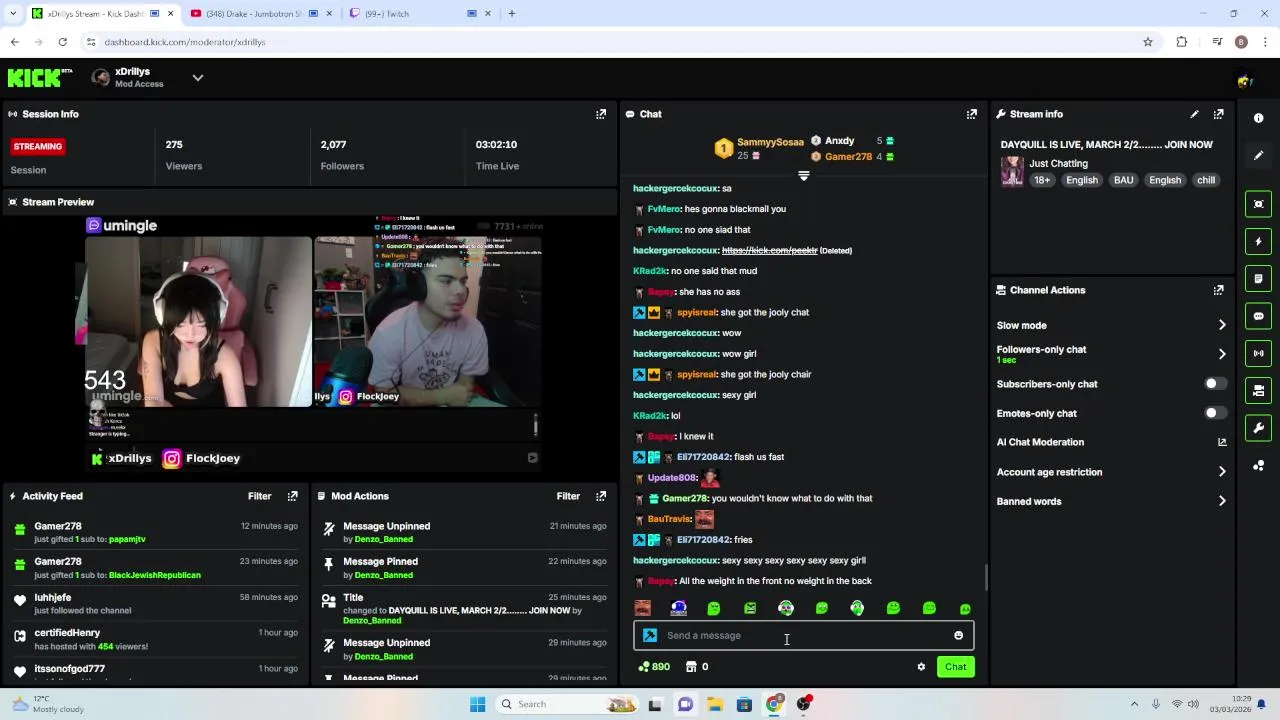Pop out the Activity Feed panel

(293, 496)
